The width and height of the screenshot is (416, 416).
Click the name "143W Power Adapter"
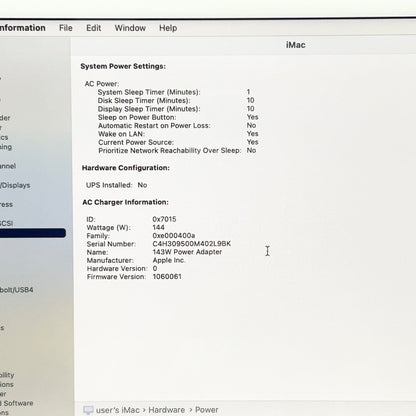(187, 252)
